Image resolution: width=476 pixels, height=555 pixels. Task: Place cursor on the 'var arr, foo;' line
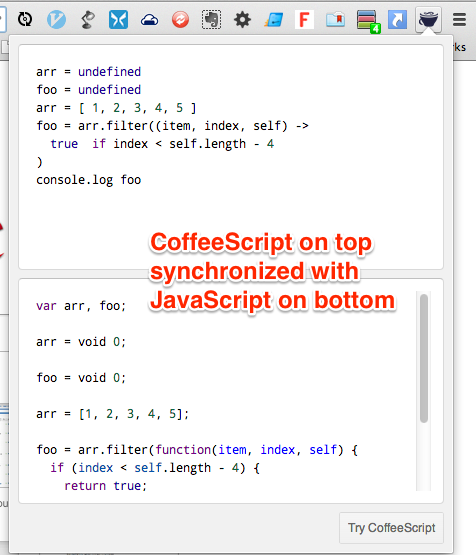coord(81,306)
